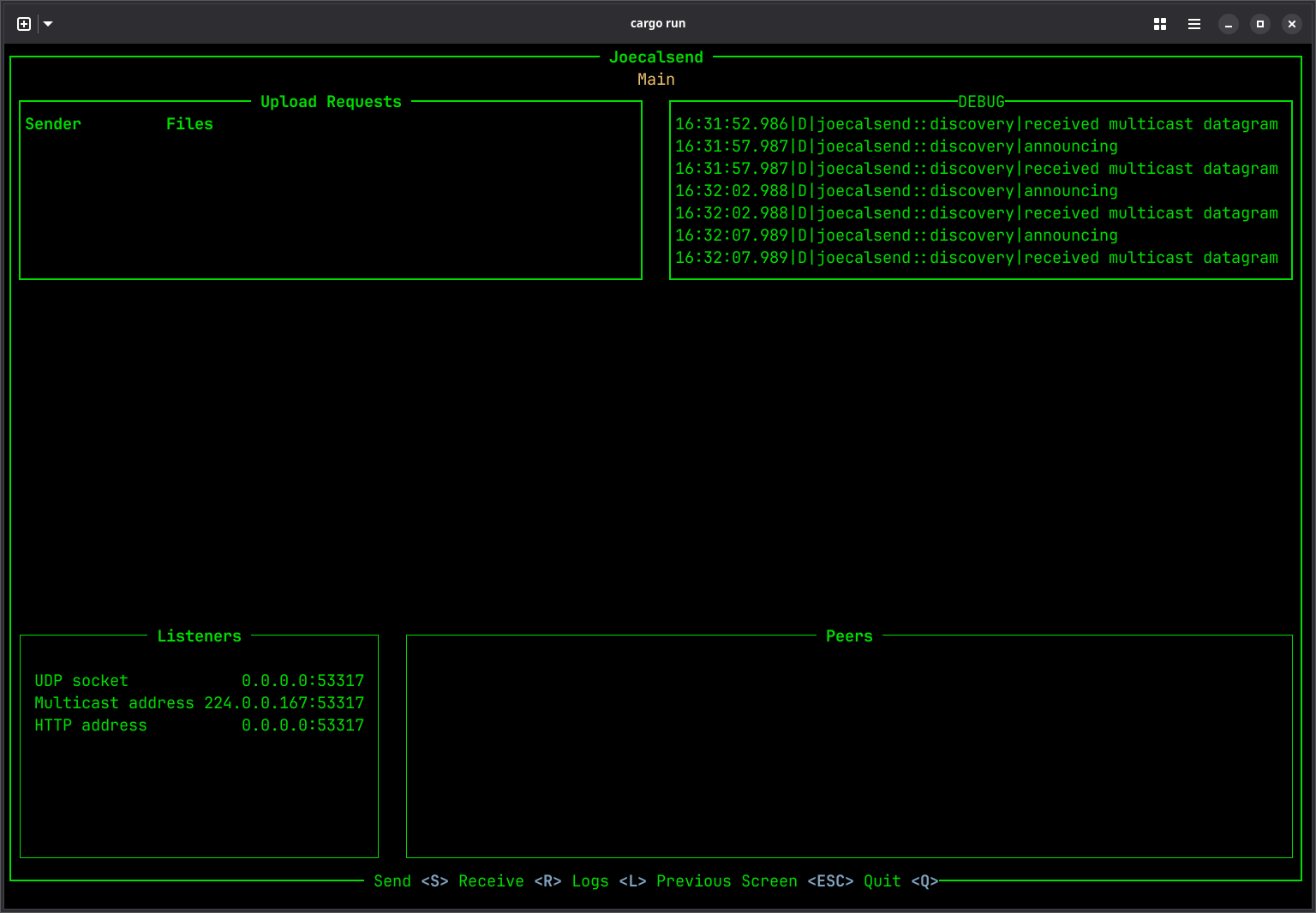Viewport: 1316px width, 913px height.
Task: Click the UDP socket 0.0.0.0:53317 value
Action: coord(302,681)
